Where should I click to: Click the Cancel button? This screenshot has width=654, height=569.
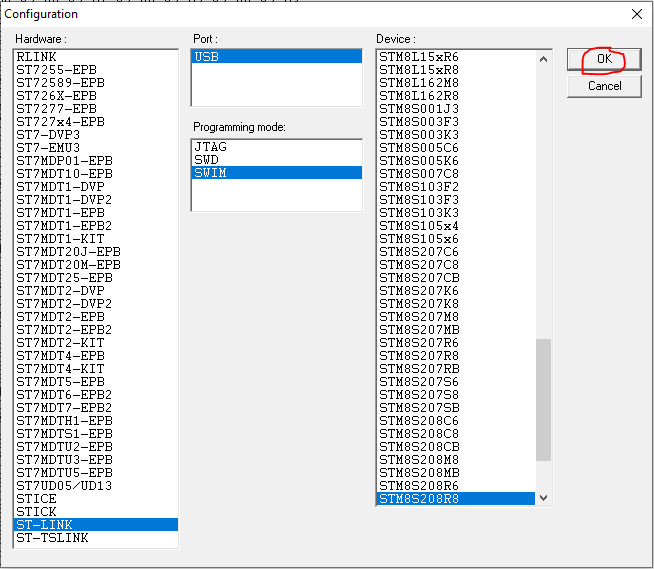pyautogui.click(x=604, y=86)
